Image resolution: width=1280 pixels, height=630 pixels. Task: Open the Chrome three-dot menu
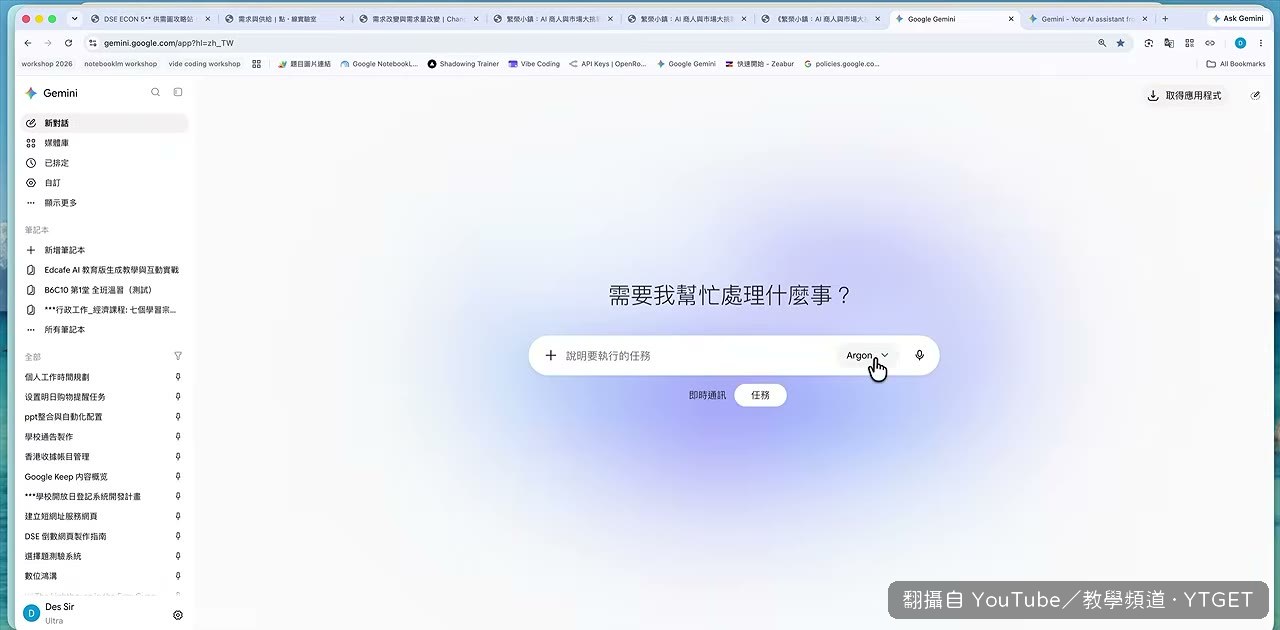point(1261,43)
